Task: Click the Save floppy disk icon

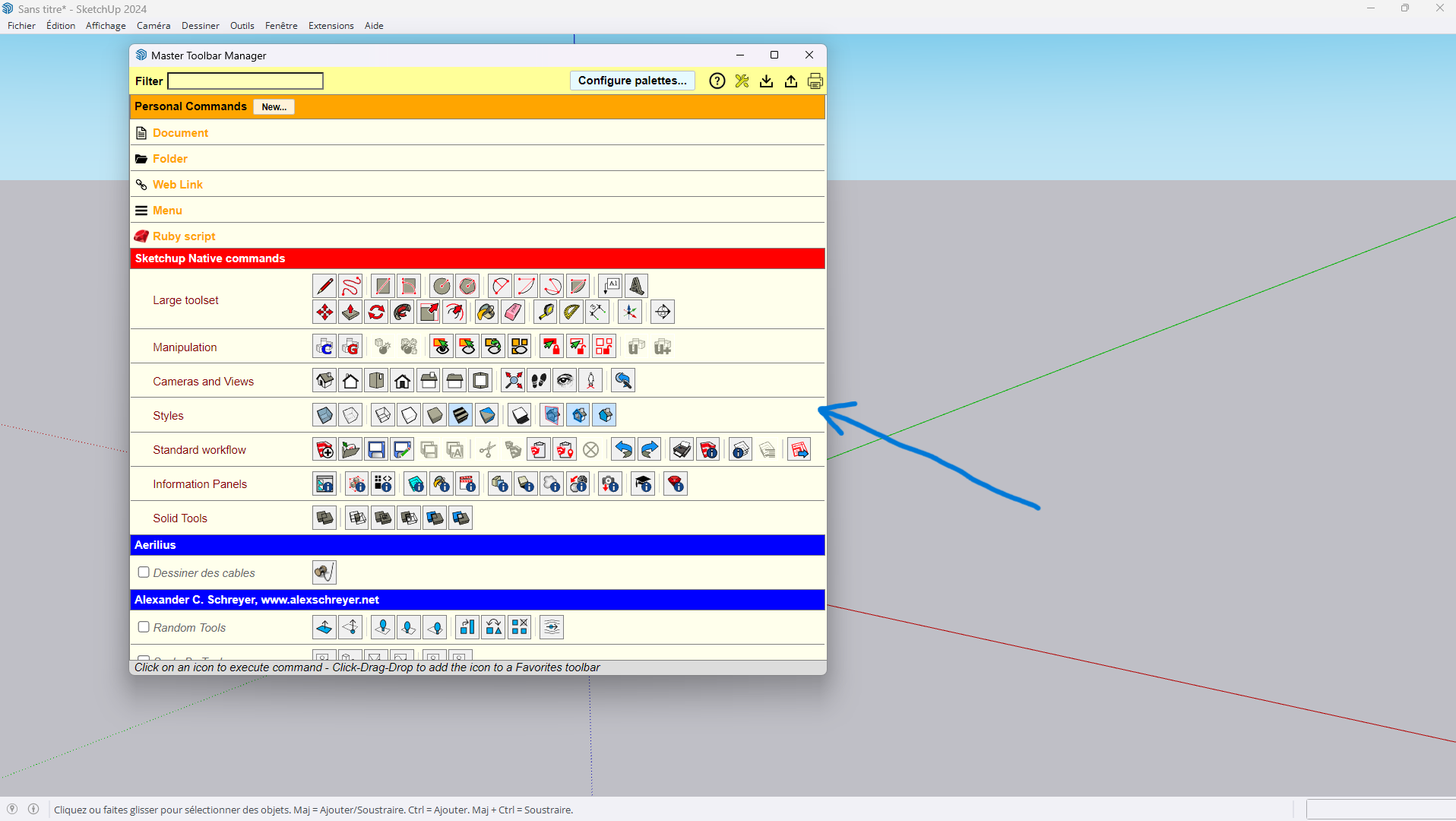Action: 376,450
